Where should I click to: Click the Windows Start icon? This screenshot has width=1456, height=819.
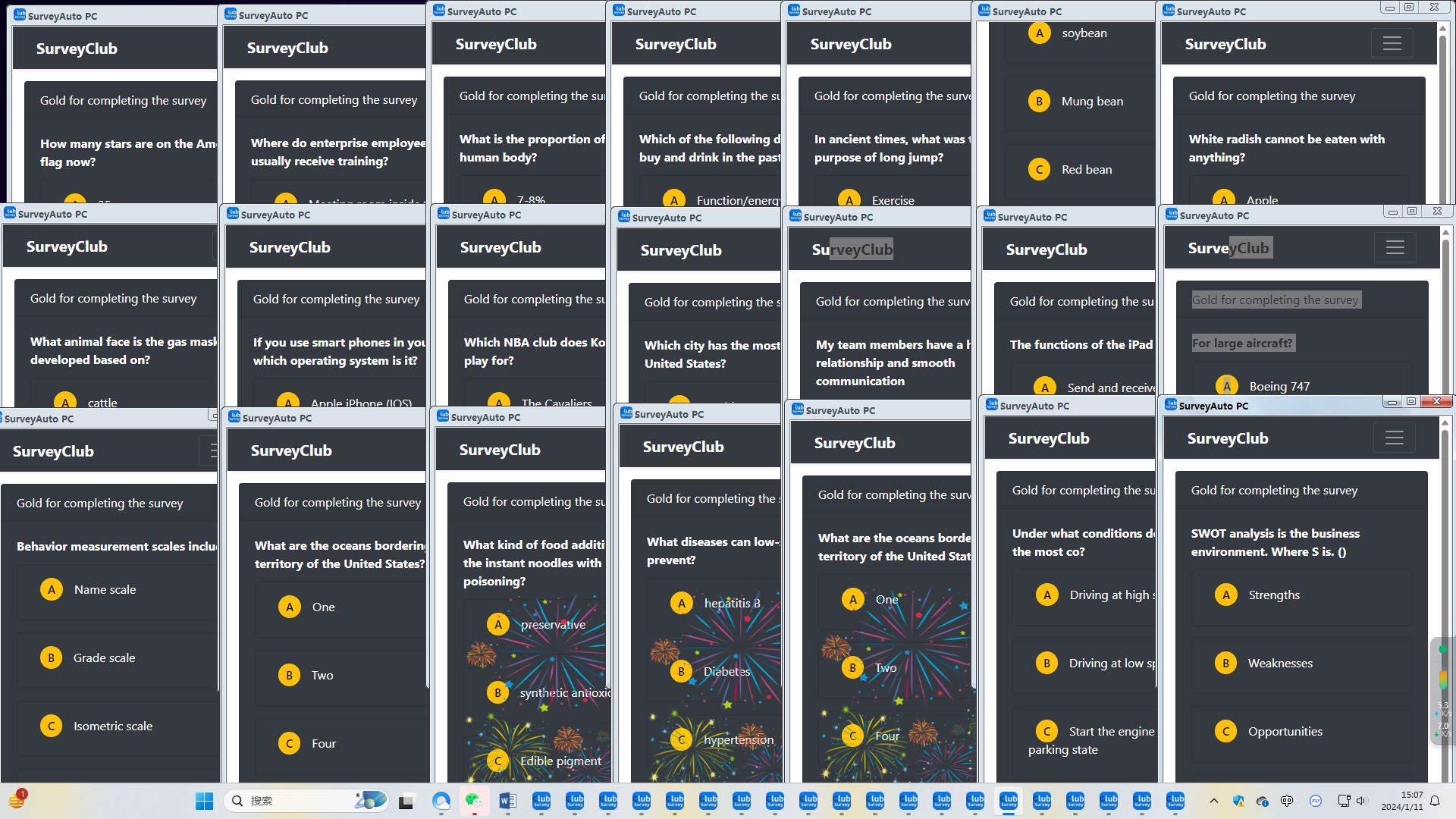204,801
